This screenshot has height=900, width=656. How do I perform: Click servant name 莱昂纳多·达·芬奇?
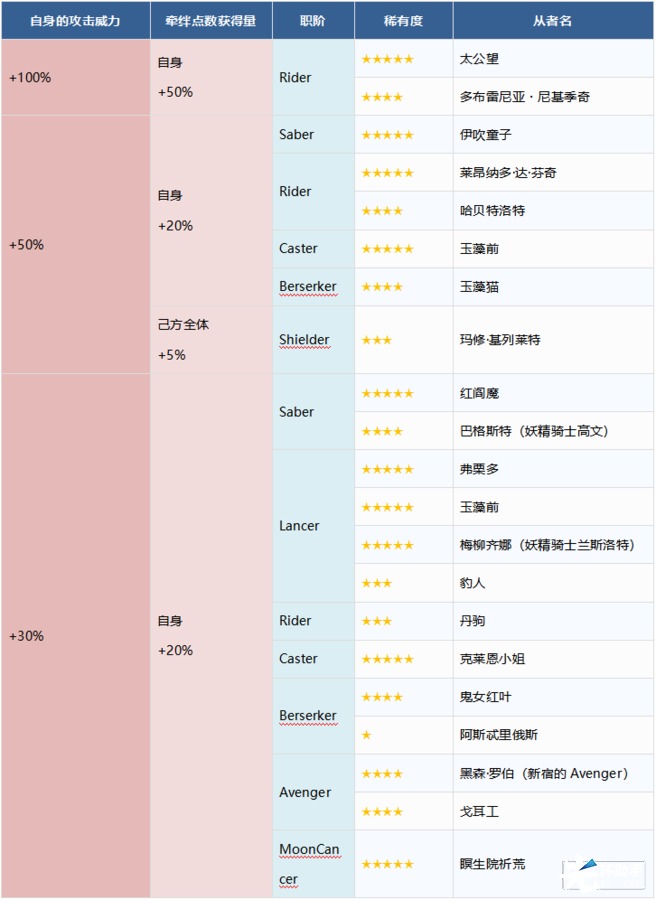(x=507, y=173)
